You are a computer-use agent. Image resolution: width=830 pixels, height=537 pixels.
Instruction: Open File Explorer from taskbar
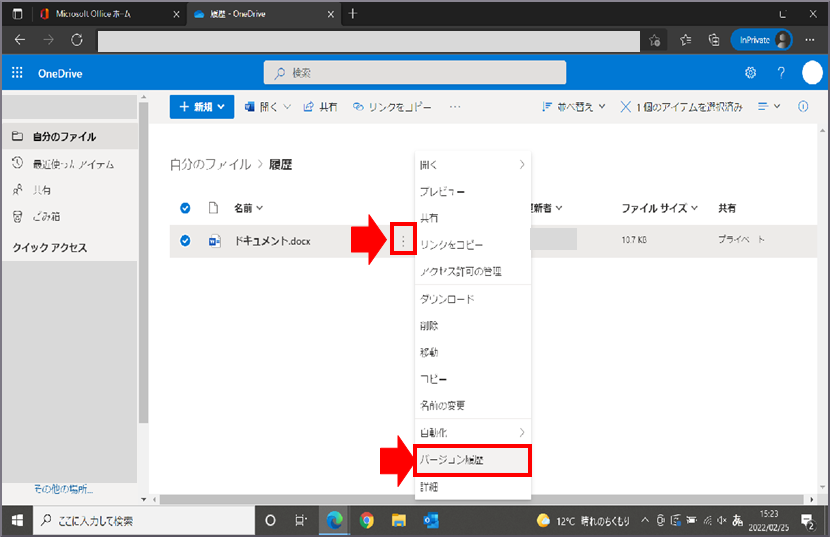399,521
